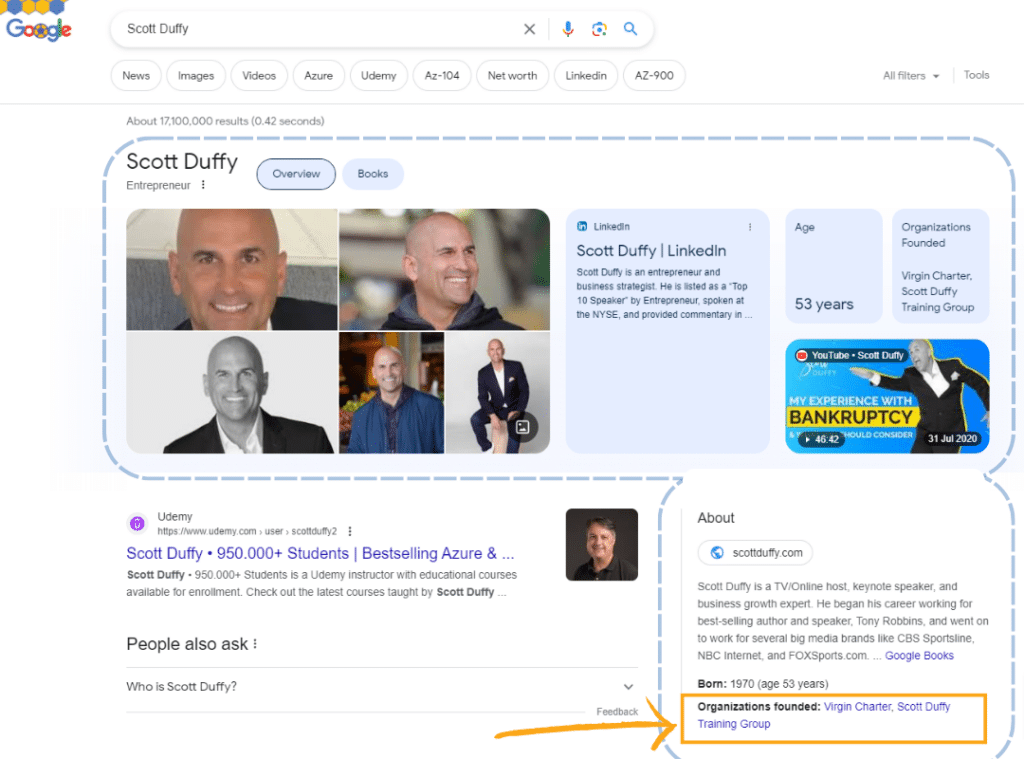Click the 46:42 video play badge
The image size is (1024, 759).
point(822,439)
